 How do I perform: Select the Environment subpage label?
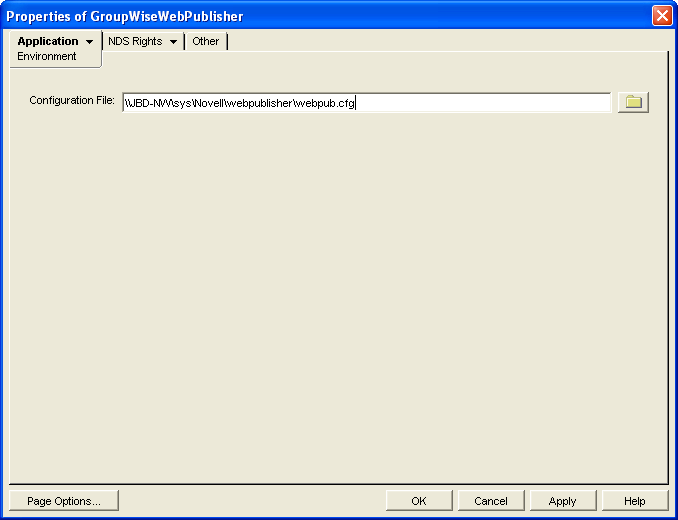pos(47,56)
